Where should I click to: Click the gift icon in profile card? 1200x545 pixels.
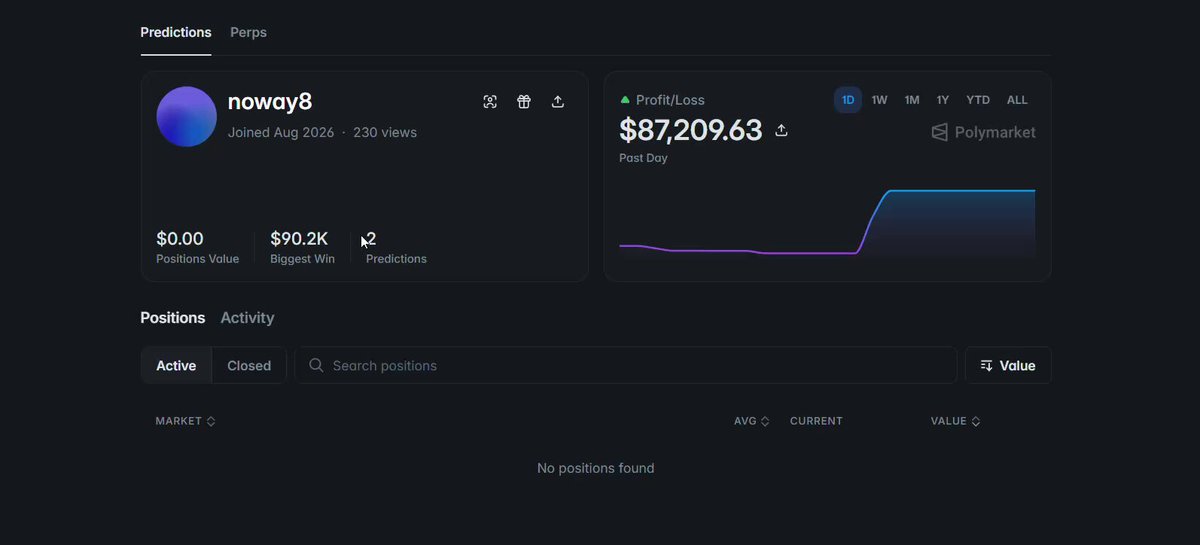tap(524, 101)
